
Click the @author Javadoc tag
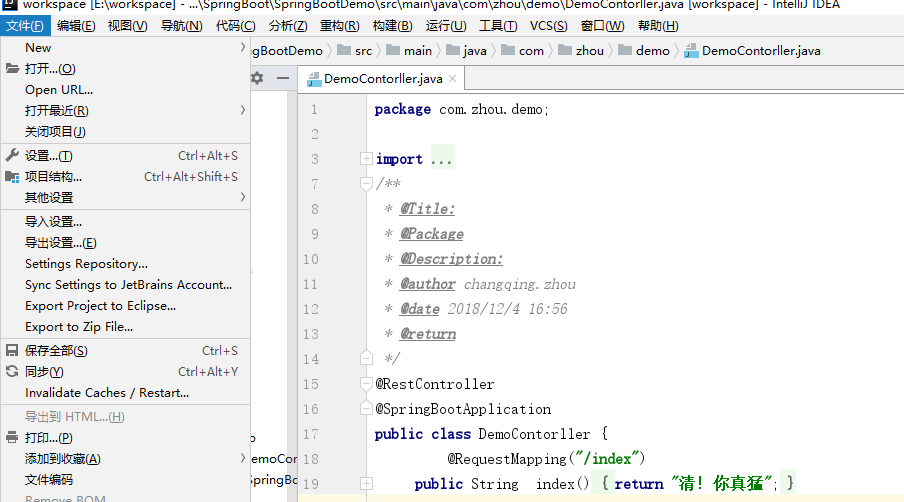(x=428, y=284)
